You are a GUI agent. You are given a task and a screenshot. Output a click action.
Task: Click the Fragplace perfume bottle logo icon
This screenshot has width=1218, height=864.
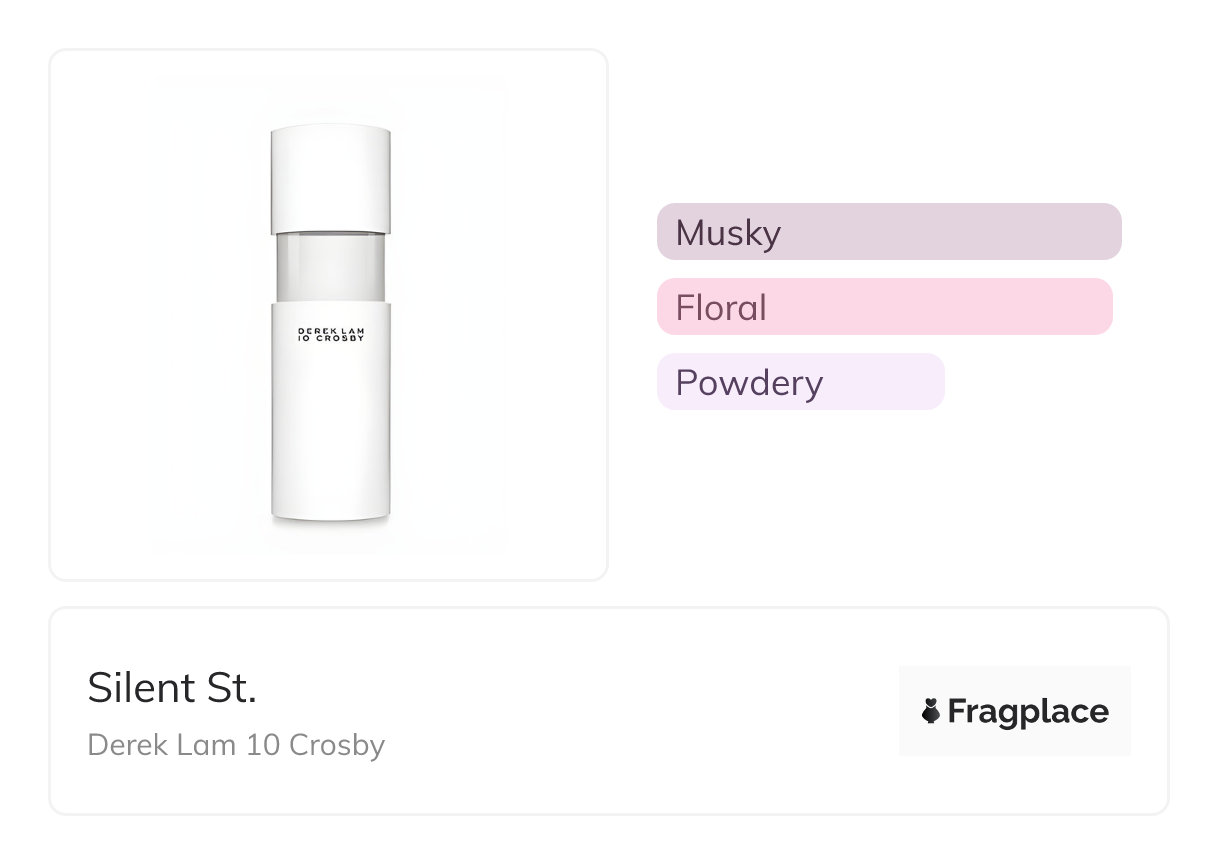[931, 712]
